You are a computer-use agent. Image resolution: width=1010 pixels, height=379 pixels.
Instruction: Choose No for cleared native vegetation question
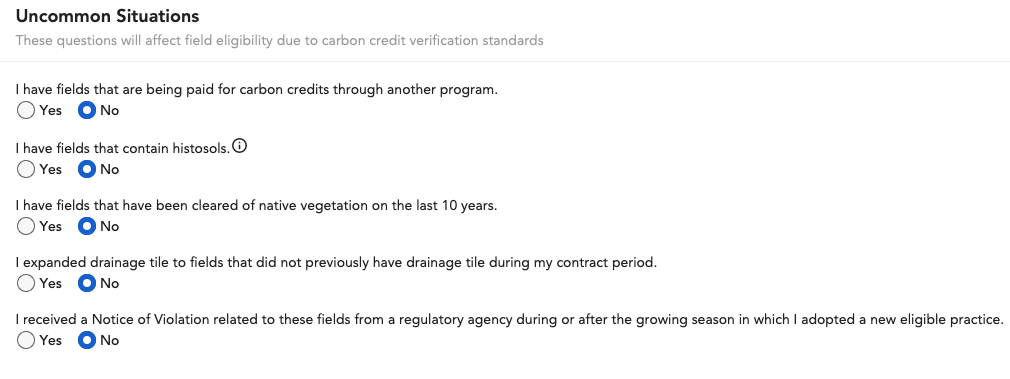point(86,226)
